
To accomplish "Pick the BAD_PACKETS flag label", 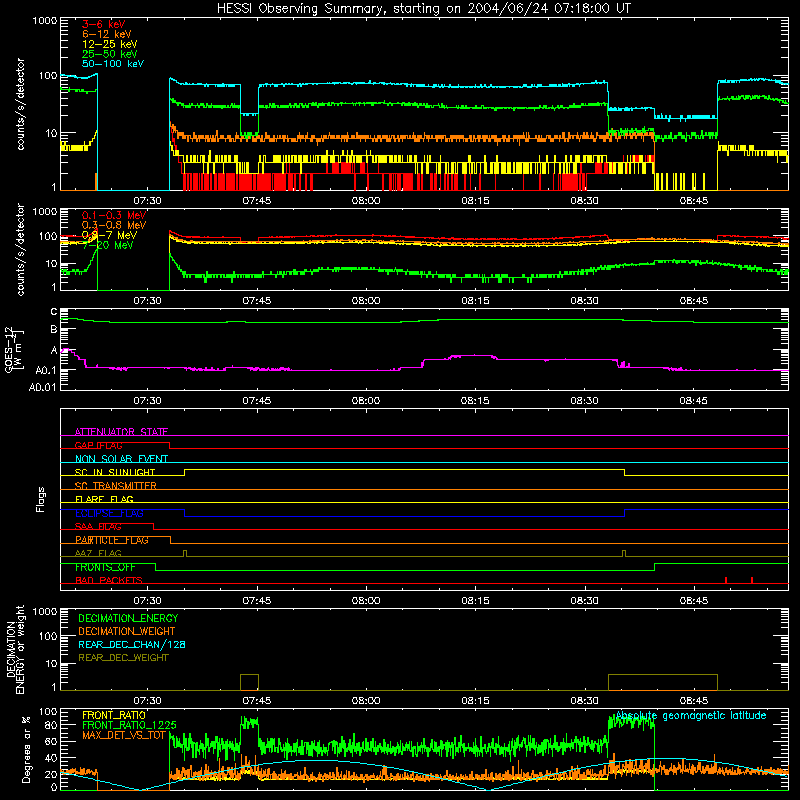I will point(109,580).
